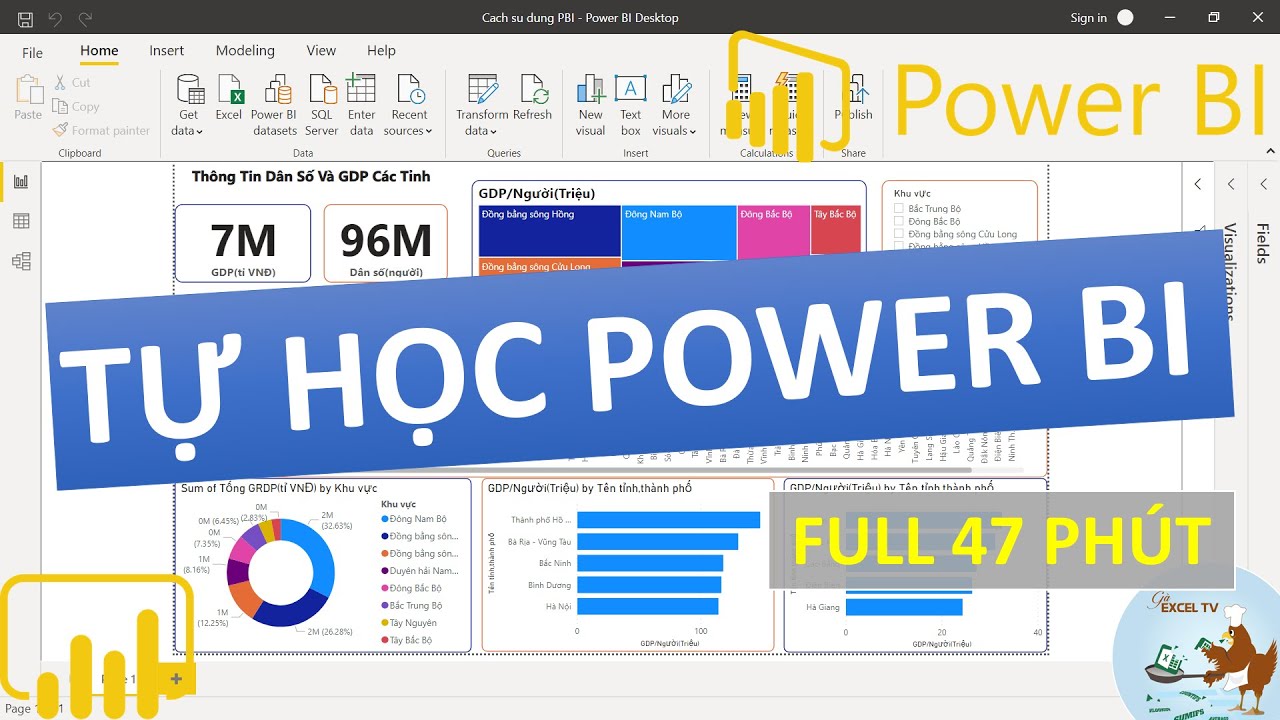The height and width of the screenshot is (720, 1280).
Task: Click the Hà Nội bar
Action: tap(647, 606)
